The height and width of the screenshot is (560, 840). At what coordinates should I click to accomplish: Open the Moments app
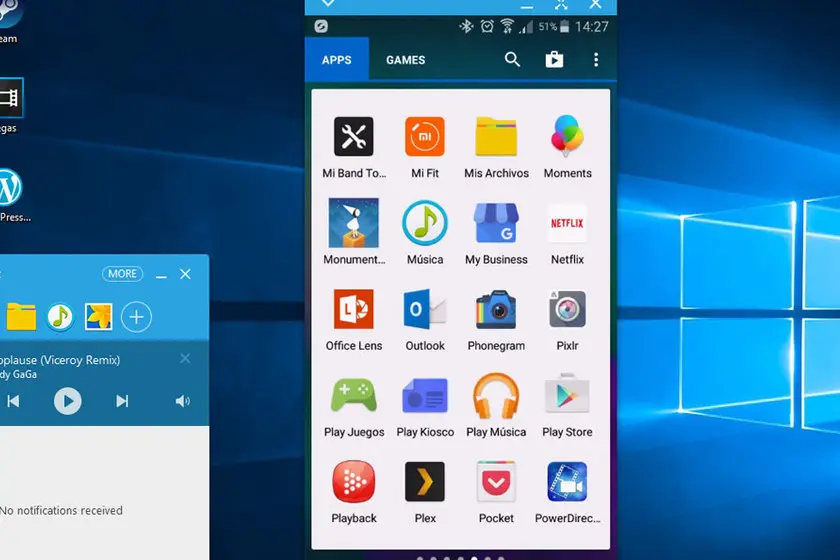click(x=567, y=136)
